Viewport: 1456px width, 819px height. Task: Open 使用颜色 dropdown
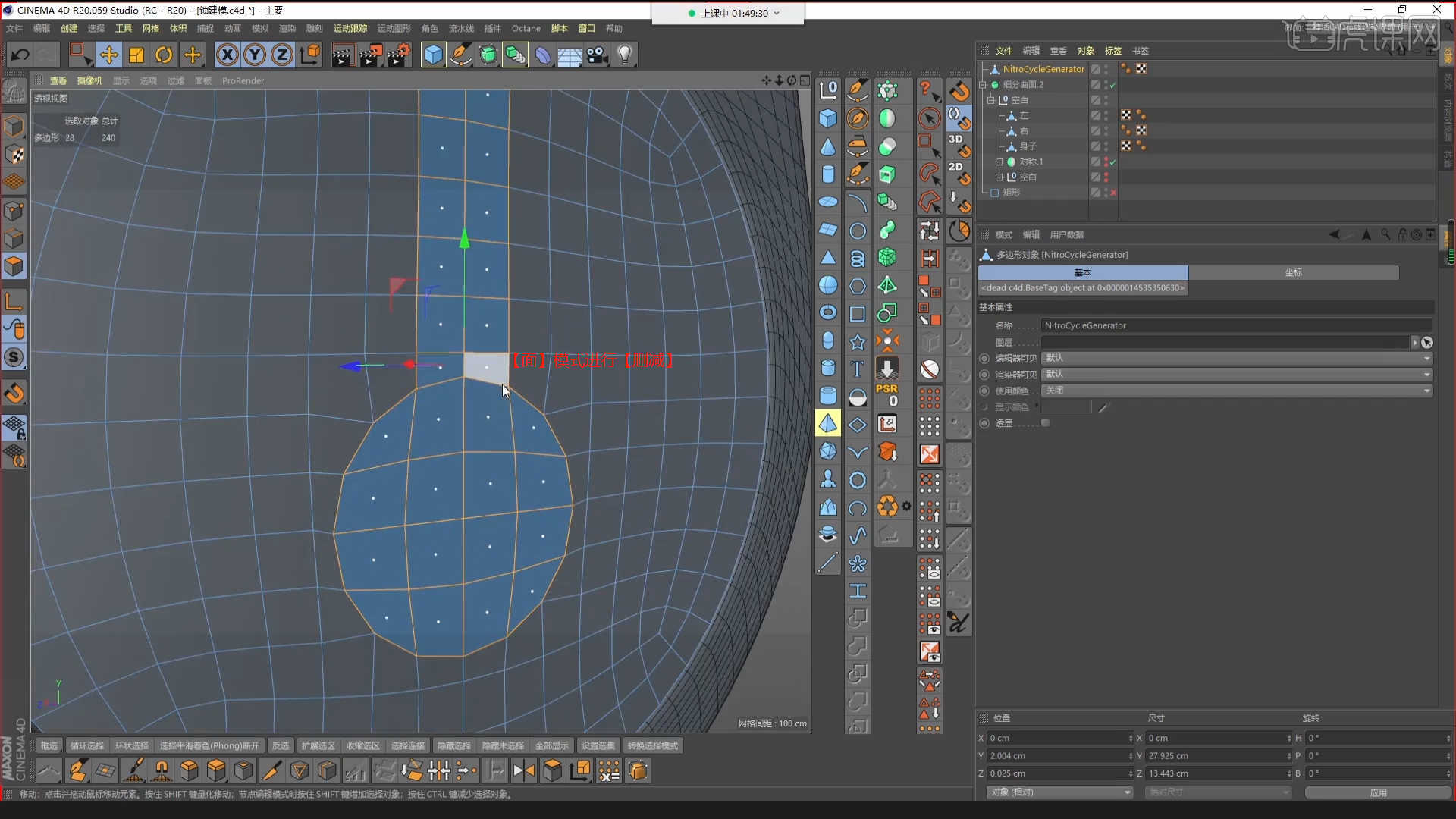1237,391
